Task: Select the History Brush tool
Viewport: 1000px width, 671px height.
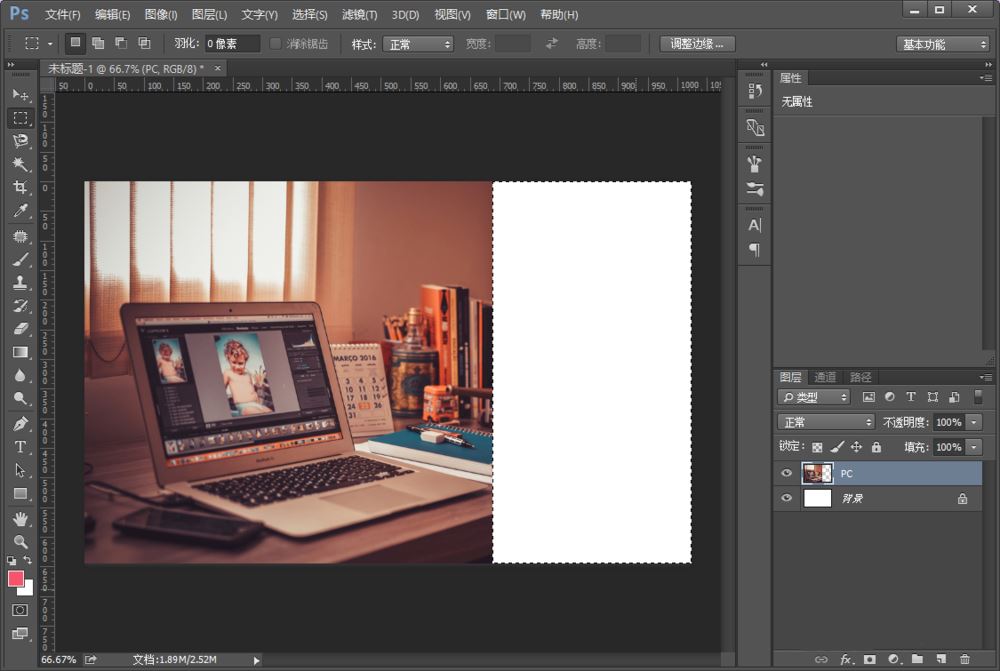Action: click(x=20, y=306)
